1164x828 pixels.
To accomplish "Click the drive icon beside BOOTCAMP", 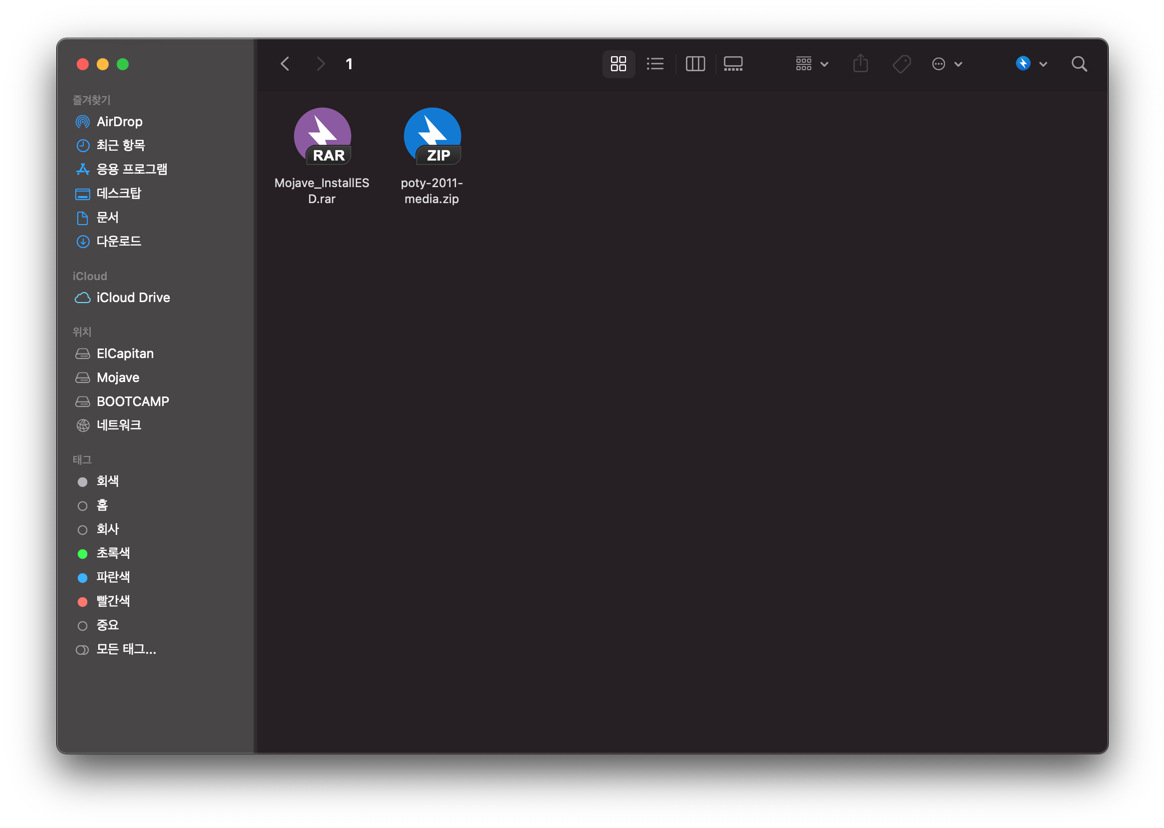I will click(x=82, y=401).
